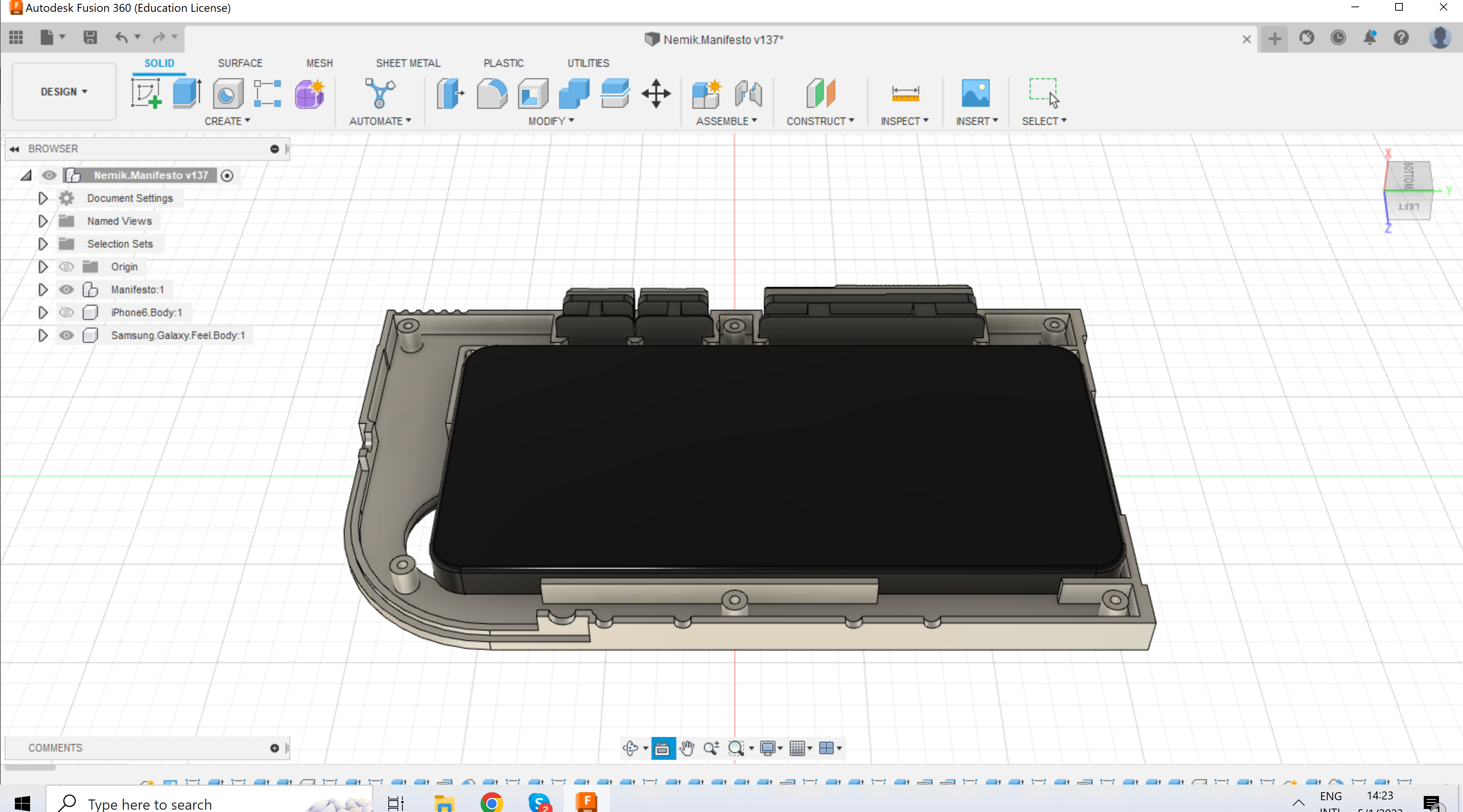Select the Joint tool icon

pyautogui.click(x=748, y=93)
